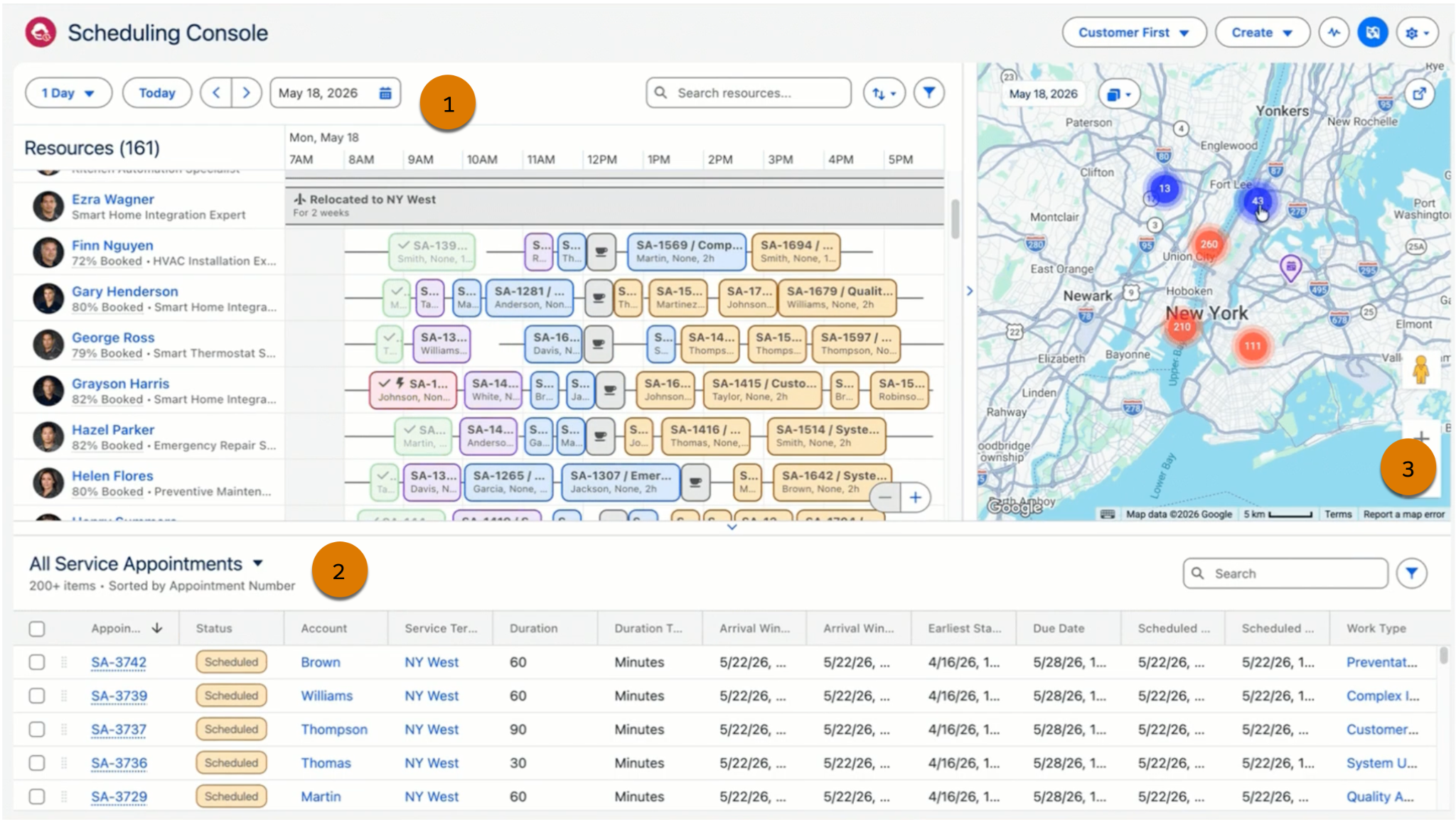Open the sort resources button
The width and height of the screenshot is (1456, 820).
click(x=884, y=93)
